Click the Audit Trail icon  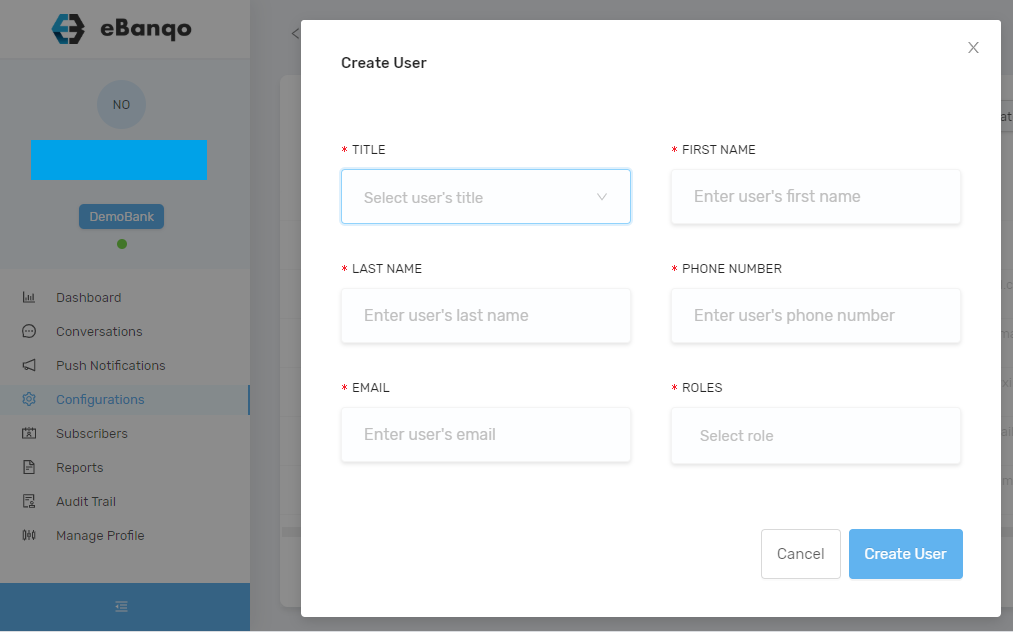[29, 502]
